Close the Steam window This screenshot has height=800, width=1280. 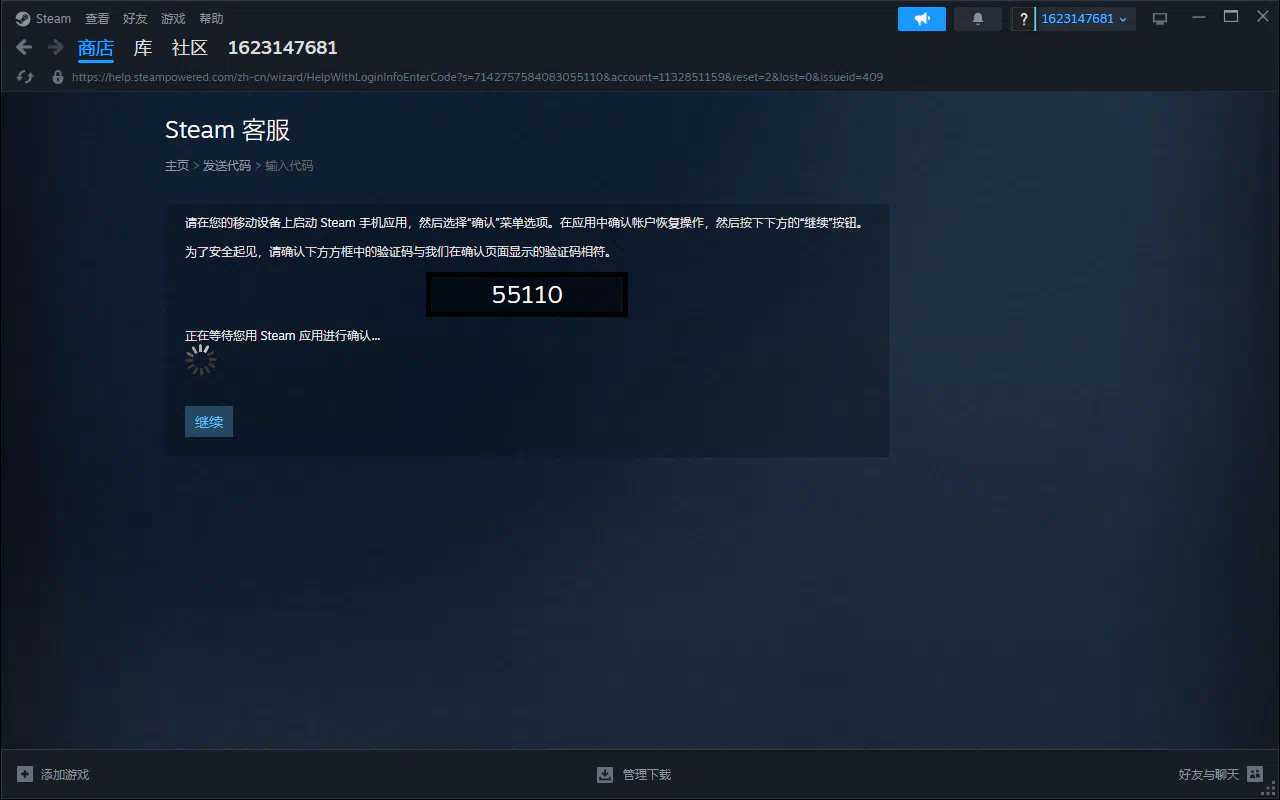(1262, 17)
